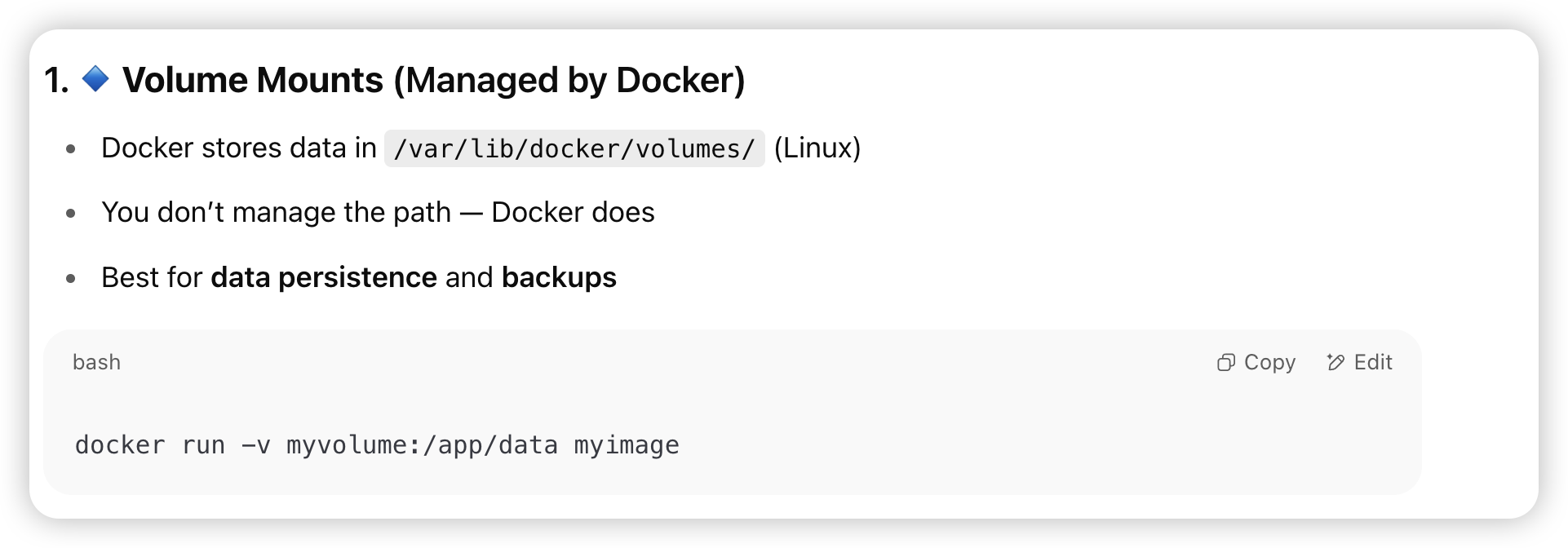Click 'You don't manage the path' text
This screenshot has height=548, width=1568.
(x=277, y=213)
